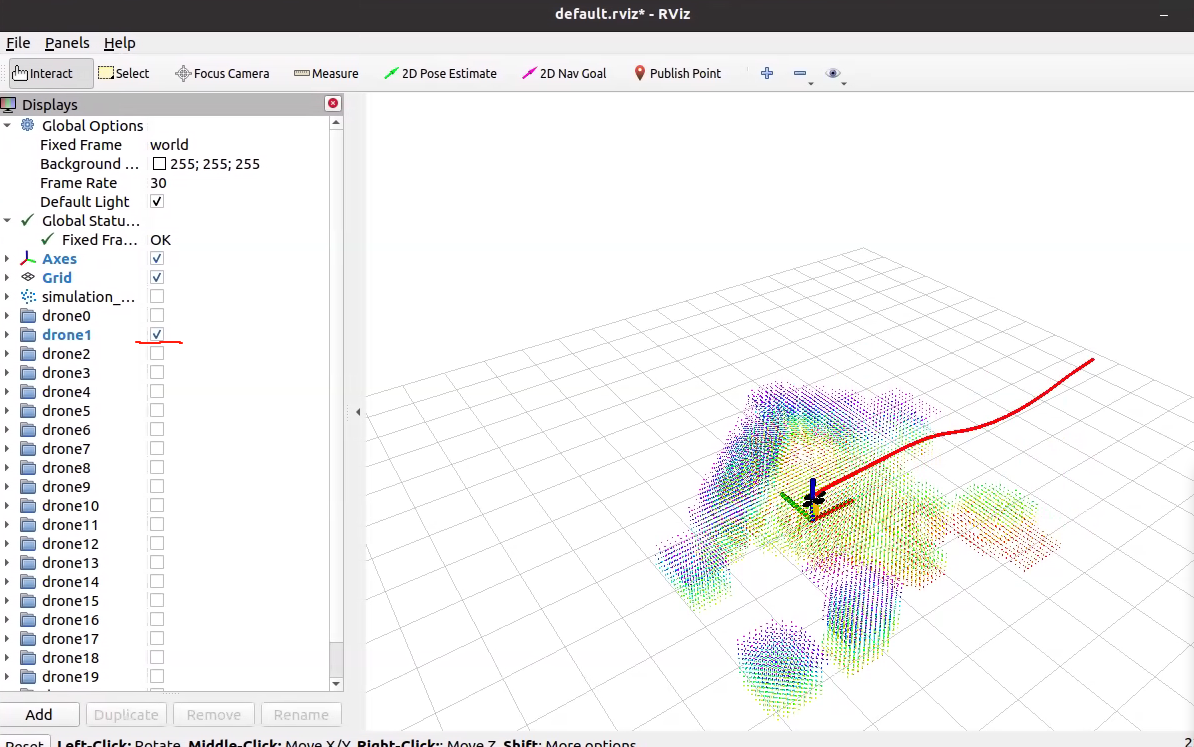Select the drone9 tree row
Screen dimensions: 1194x747
(x=164, y=487)
